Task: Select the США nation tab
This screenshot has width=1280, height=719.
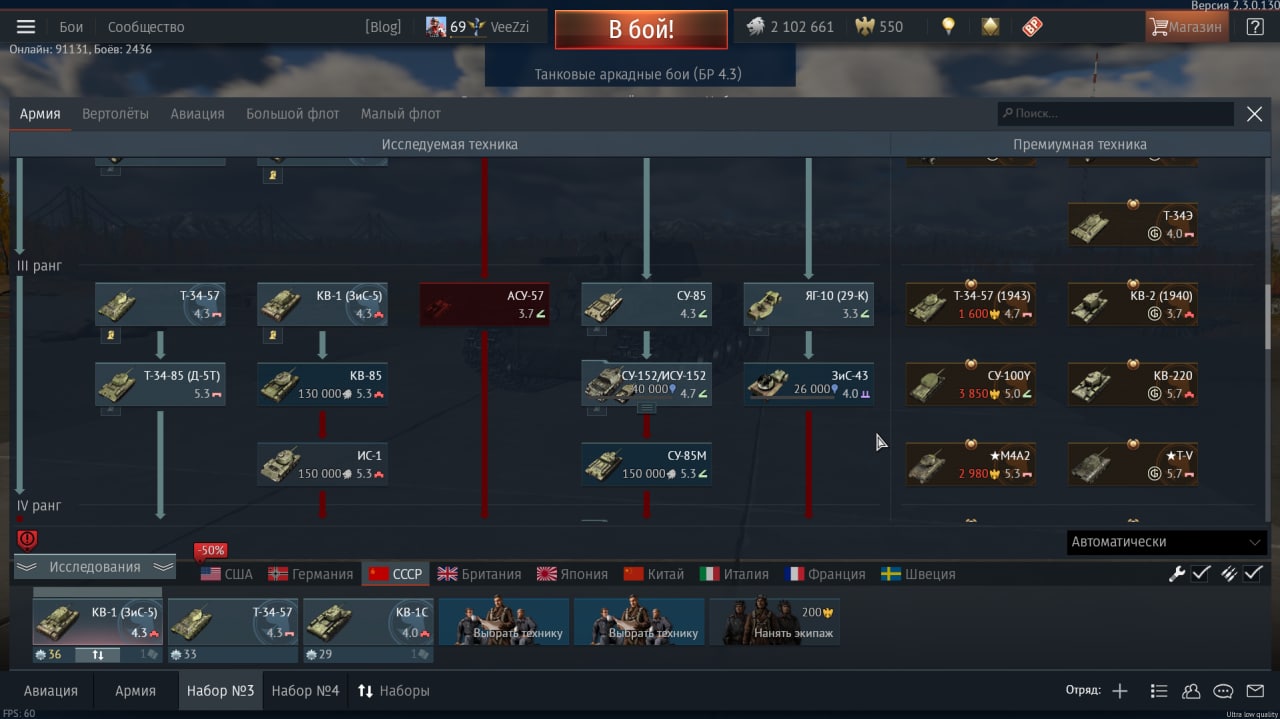Action: pyautogui.click(x=227, y=574)
